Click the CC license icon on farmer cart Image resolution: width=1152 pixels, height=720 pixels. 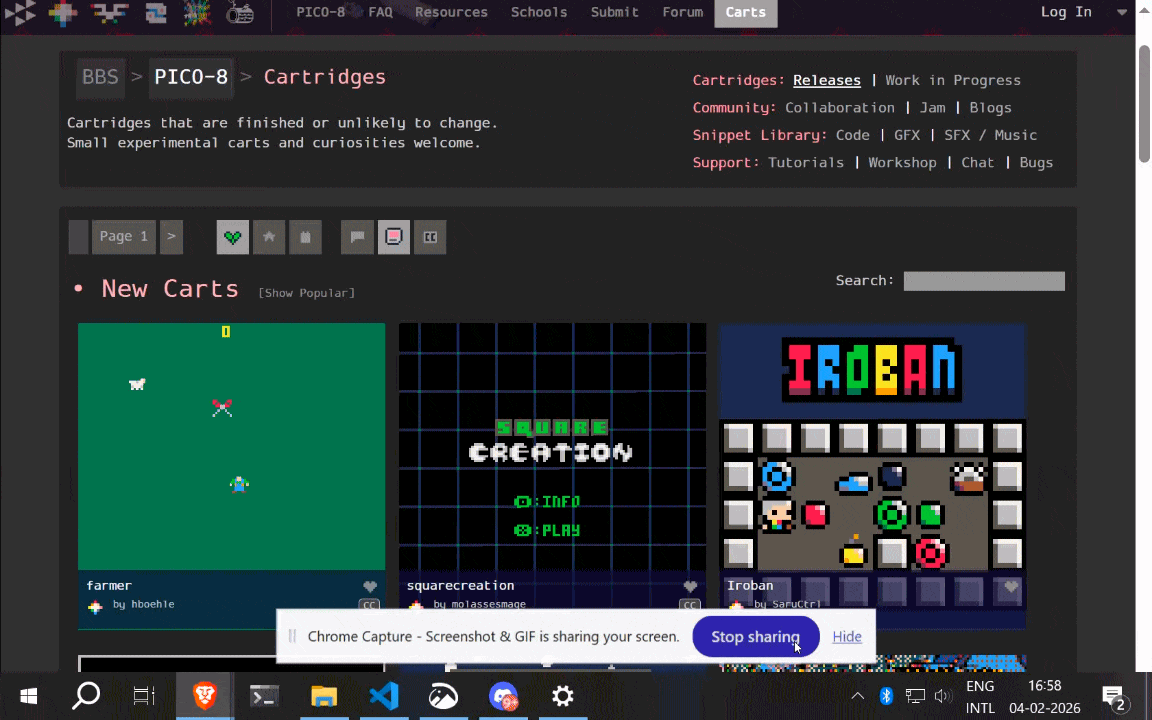[x=370, y=605]
